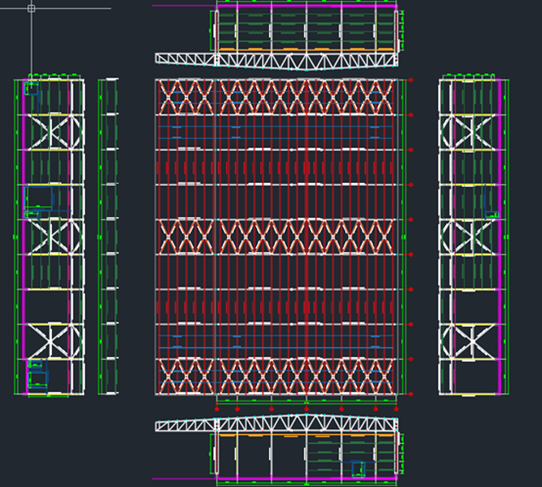
Task: Click lowest red grid marker right of plan
Action: pos(411,394)
